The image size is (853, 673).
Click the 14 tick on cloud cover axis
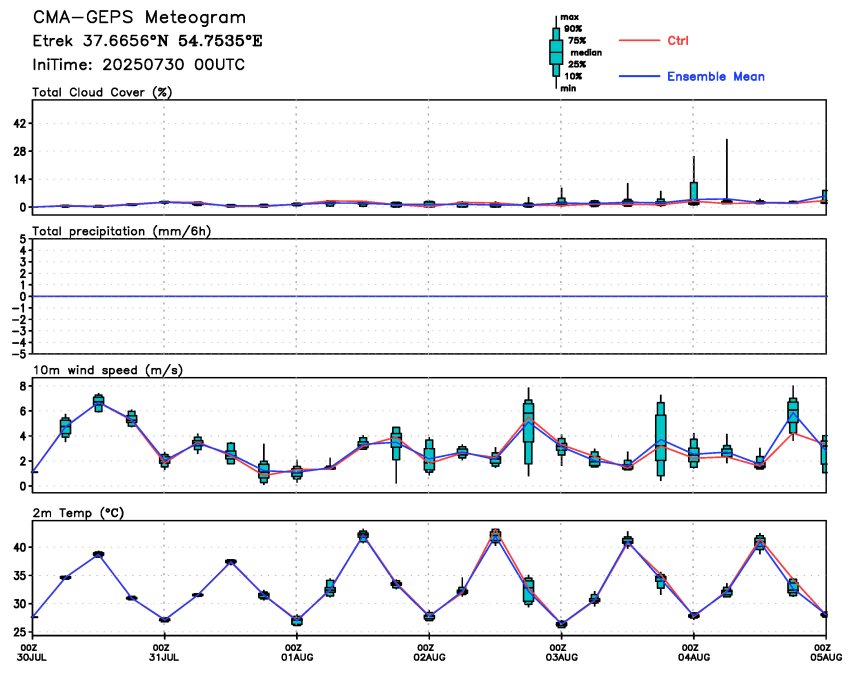point(20,179)
